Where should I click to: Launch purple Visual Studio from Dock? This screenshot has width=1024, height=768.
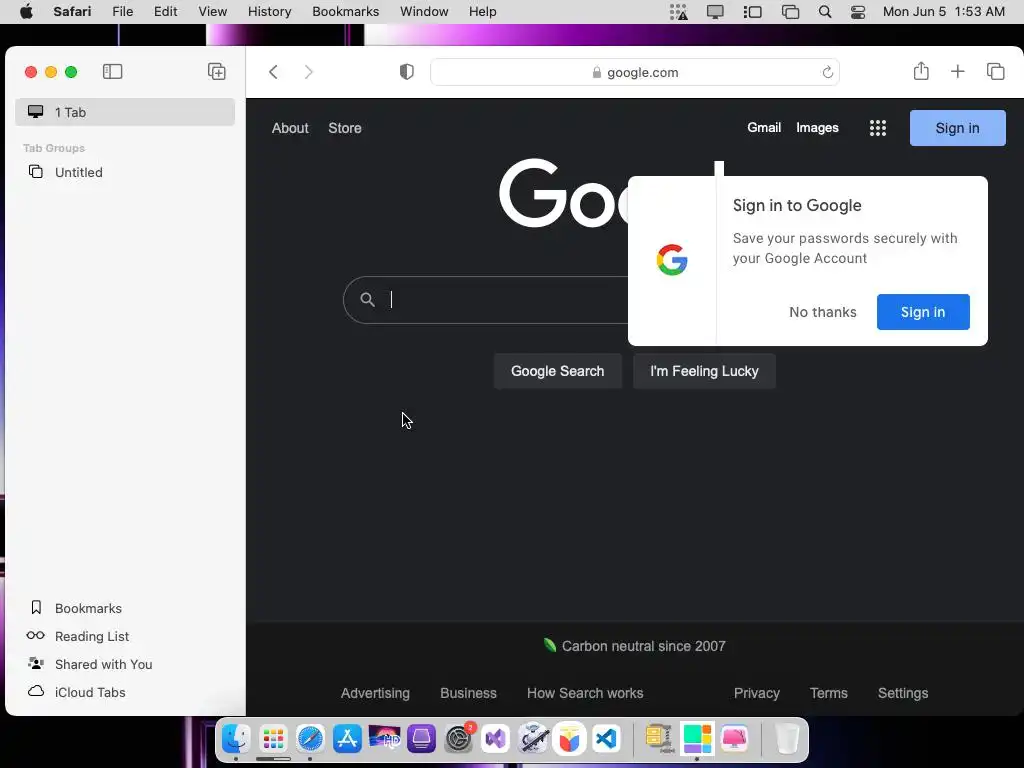pos(496,739)
